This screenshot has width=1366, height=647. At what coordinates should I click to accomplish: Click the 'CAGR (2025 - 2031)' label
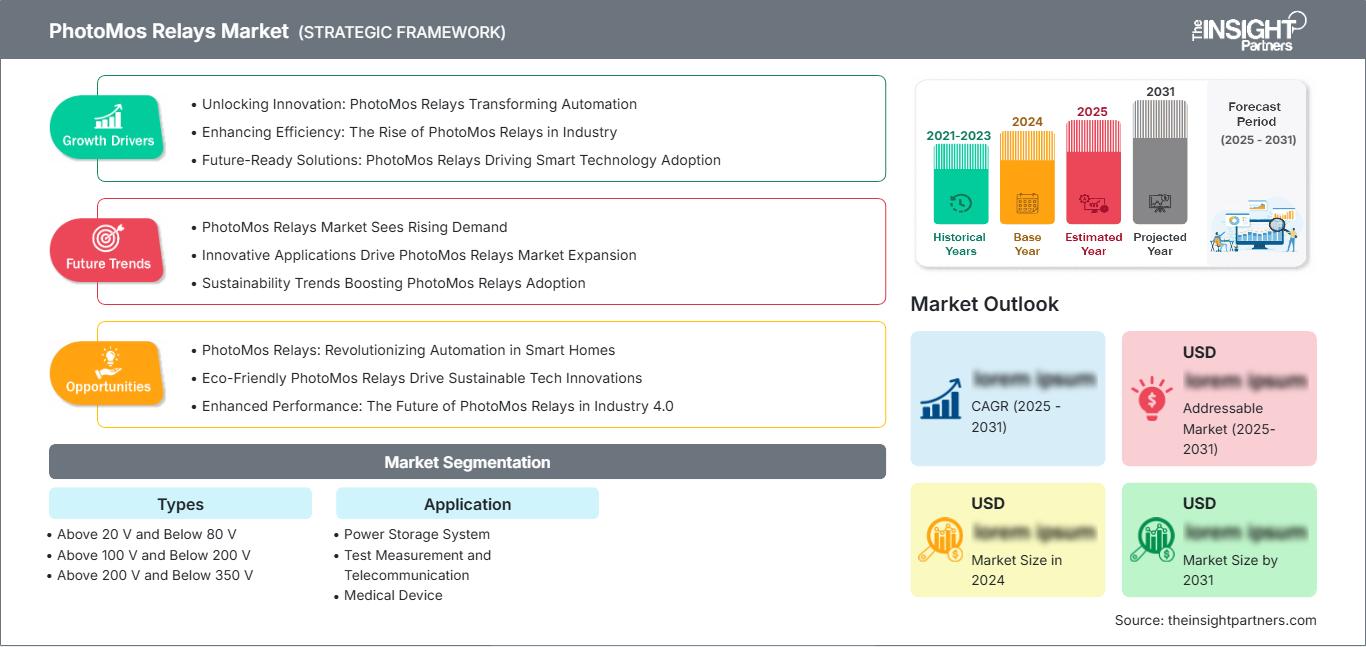coord(1016,417)
